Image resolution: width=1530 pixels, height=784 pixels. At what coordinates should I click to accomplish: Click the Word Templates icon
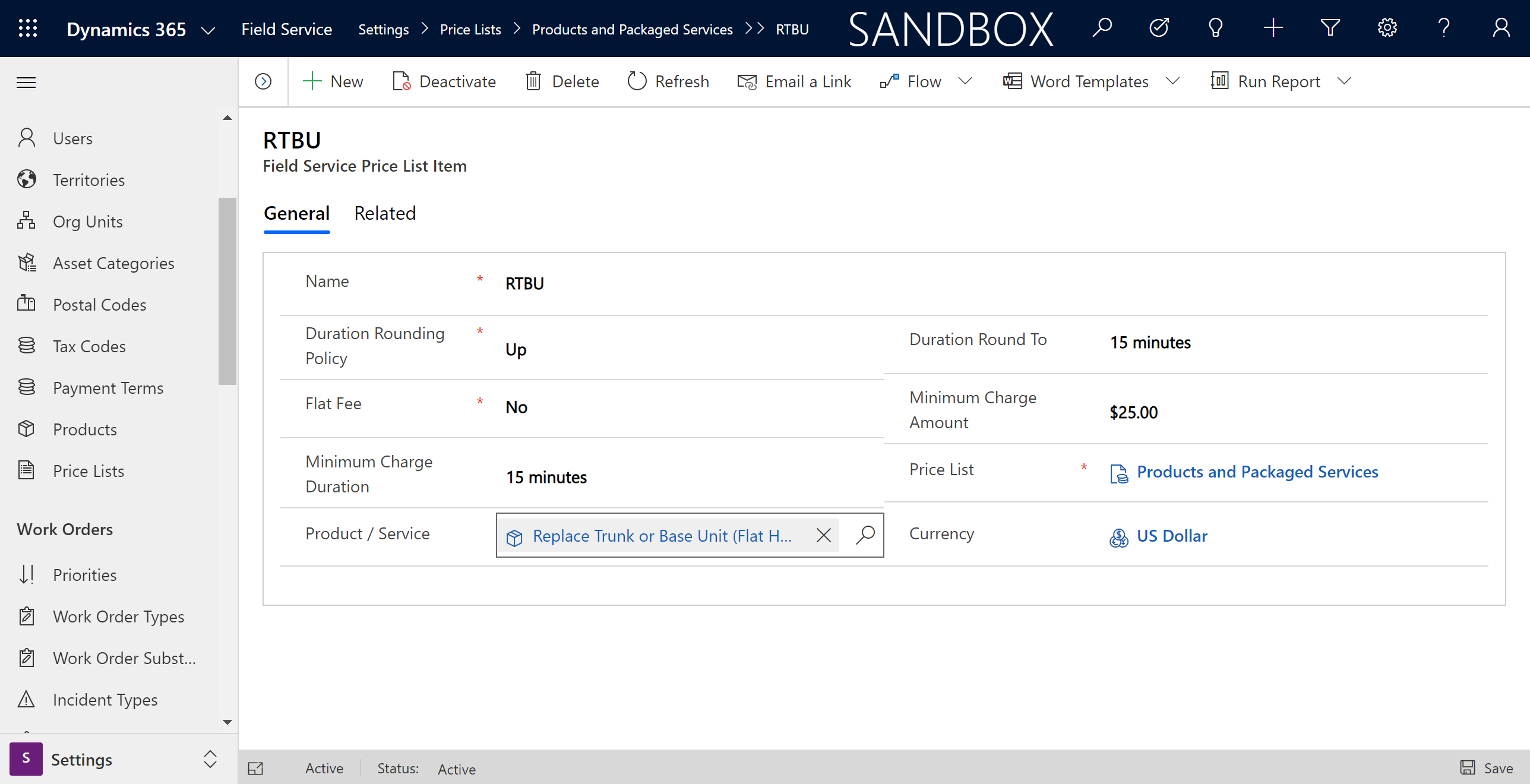1012,81
